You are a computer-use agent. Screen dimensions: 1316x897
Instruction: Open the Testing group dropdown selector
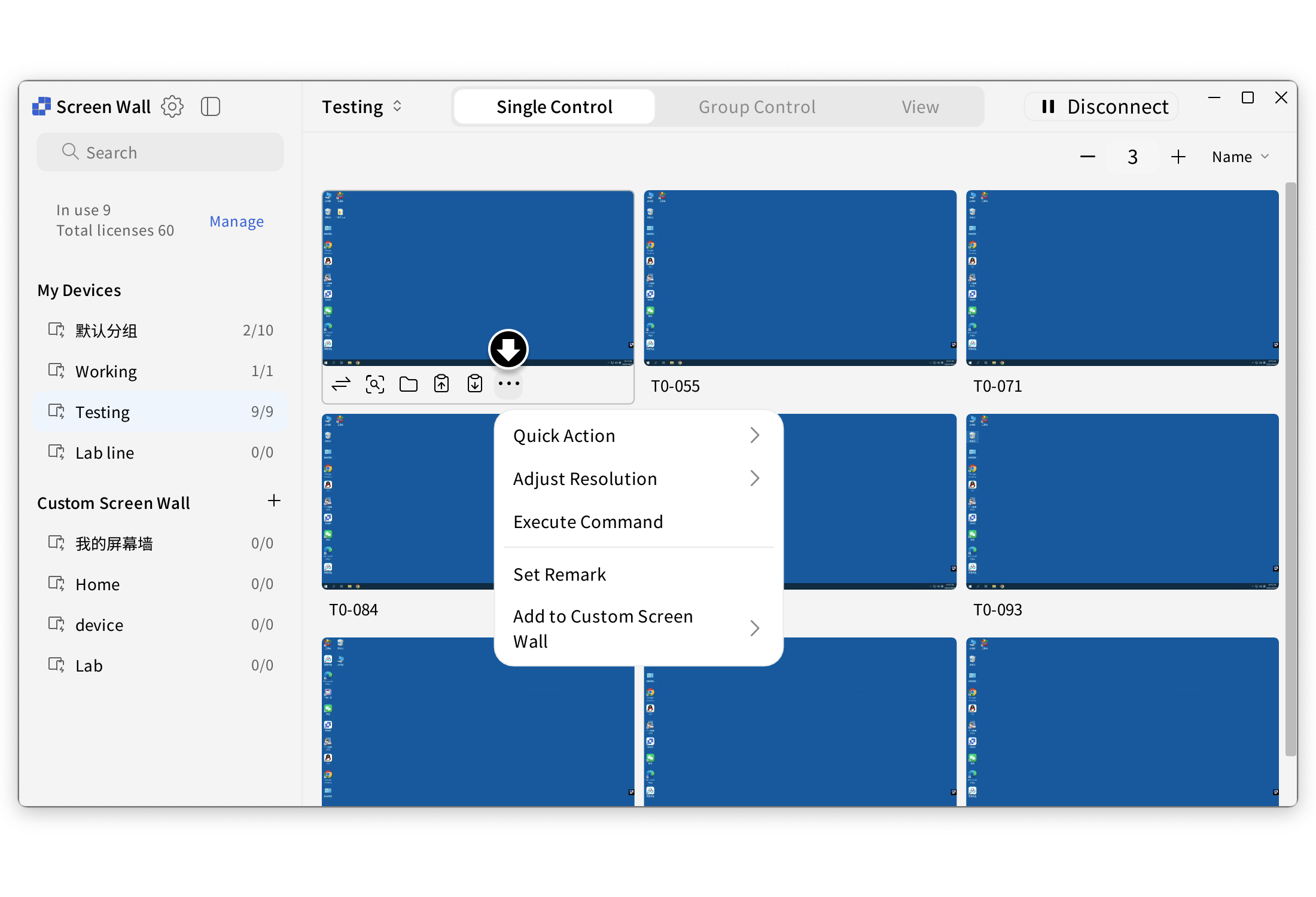point(362,107)
